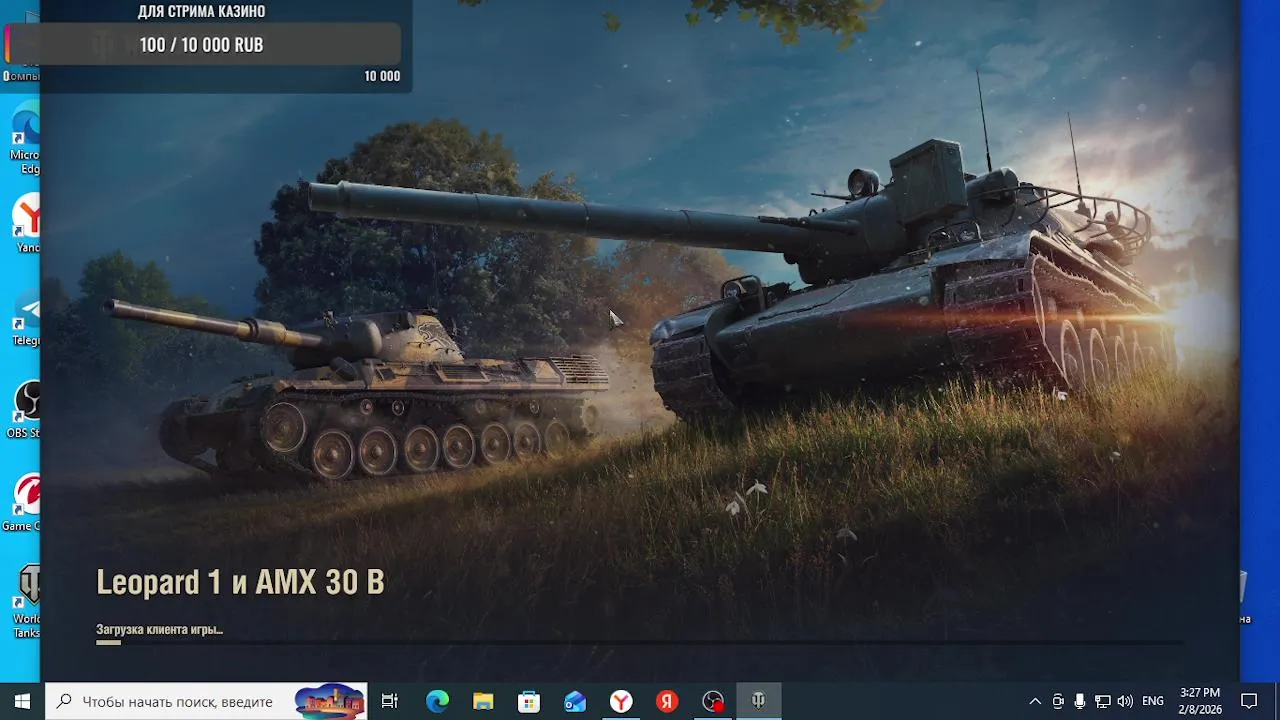This screenshot has height=720, width=1280.
Task: Open the search highlights city illustration
Action: pos(330,701)
